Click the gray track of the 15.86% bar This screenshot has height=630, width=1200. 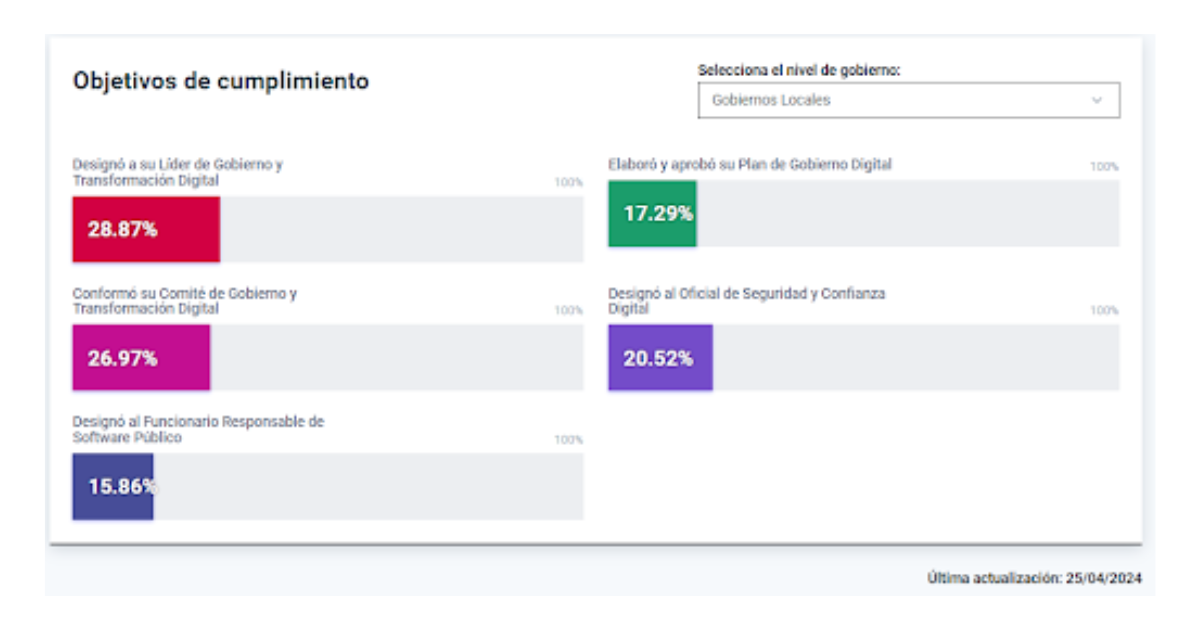tap(370, 485)
